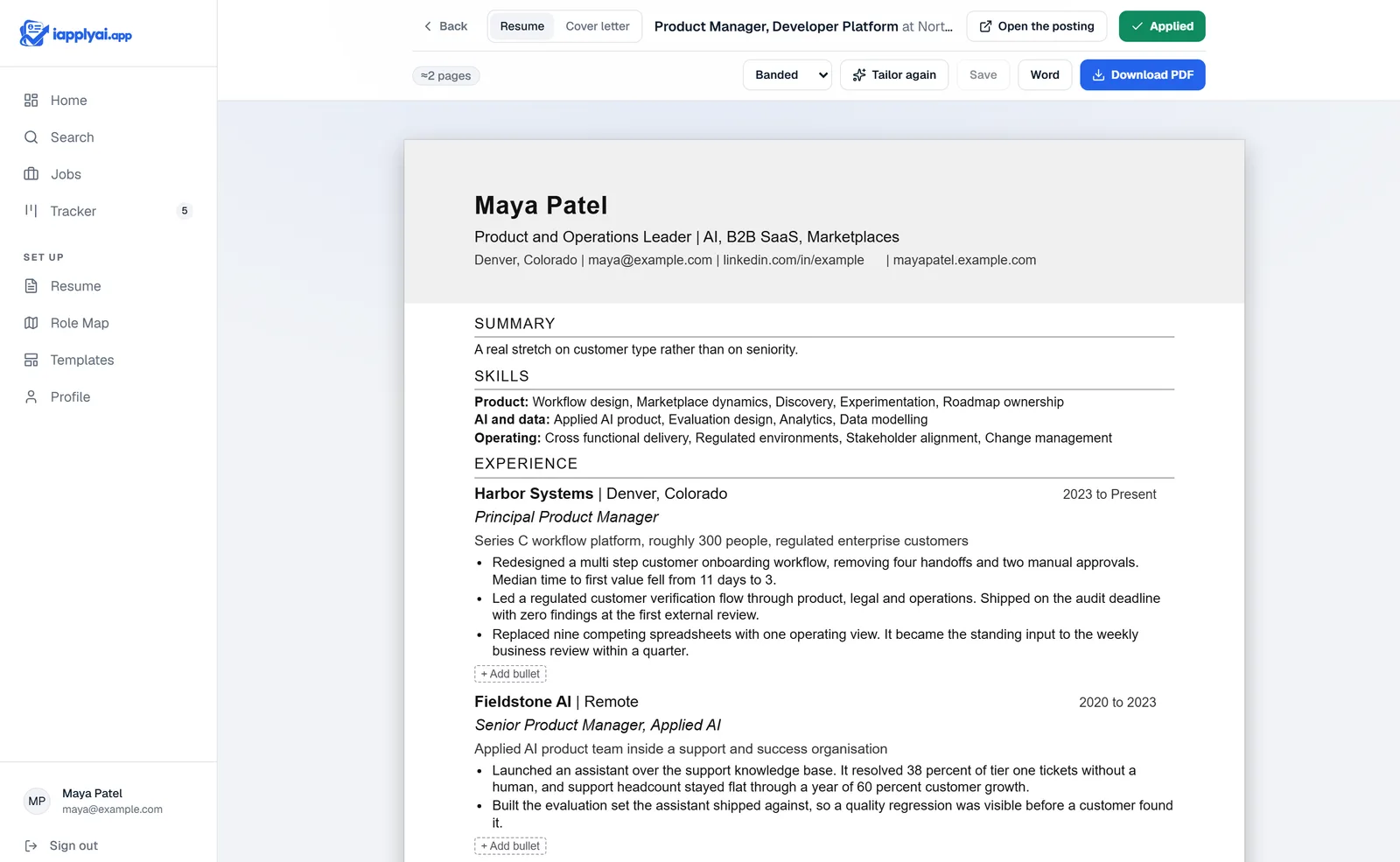Add bullet under Harbor Systems
Viewport: 1400px width, 862px height.
tap(510, 674)
